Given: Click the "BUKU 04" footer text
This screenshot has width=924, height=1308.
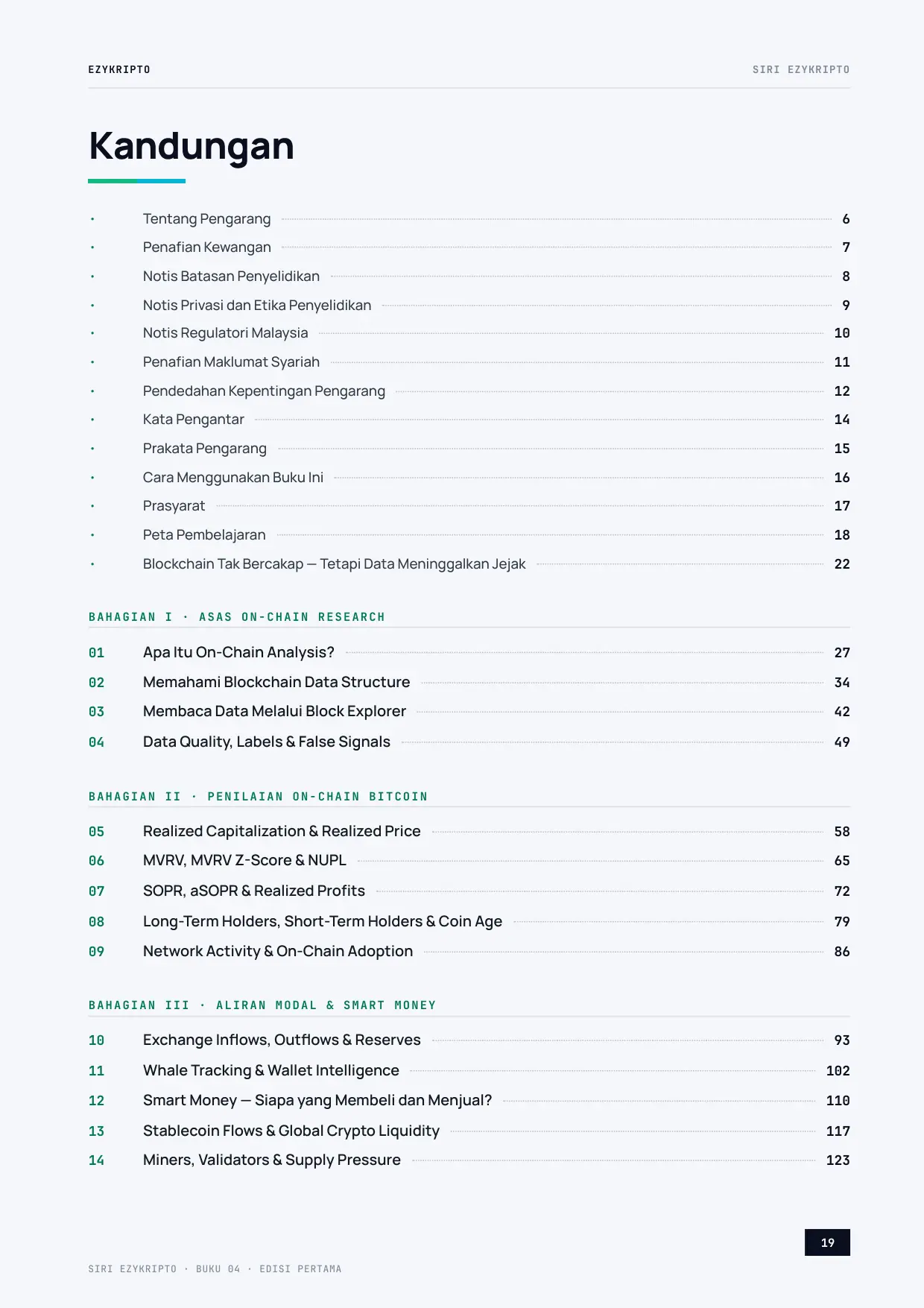Looking at the screenshot, I should (218, 1269).
